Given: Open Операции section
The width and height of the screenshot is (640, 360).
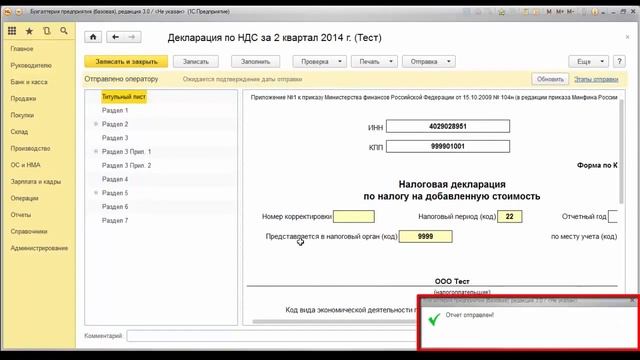Looking at the screenshot, I should [24, 198].
